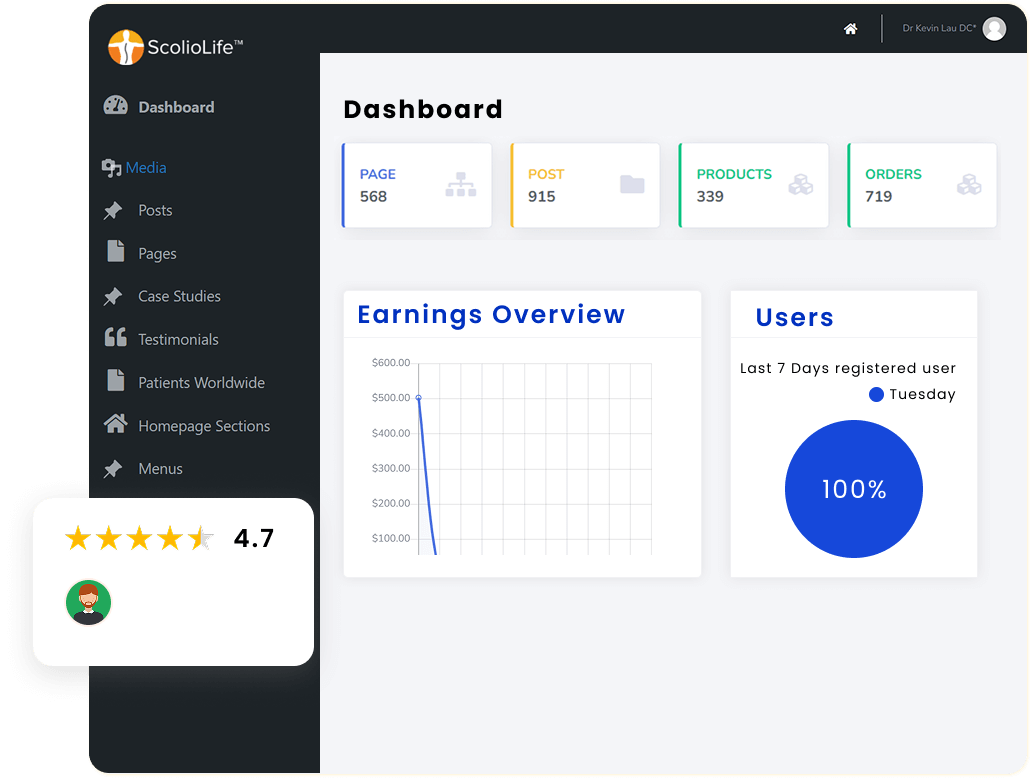Click the cubes icon on Orders card
The width and height of the screenshot is (1031, 778).
969,185
